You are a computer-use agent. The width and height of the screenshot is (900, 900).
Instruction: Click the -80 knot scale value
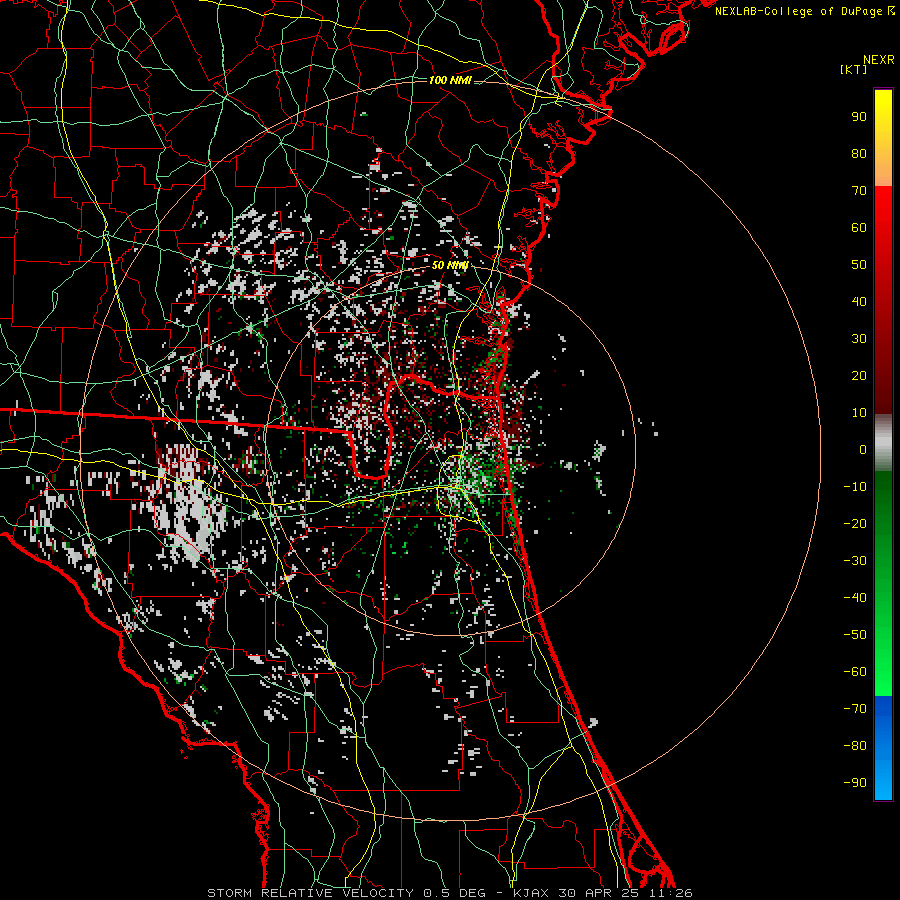click(855, 746)
